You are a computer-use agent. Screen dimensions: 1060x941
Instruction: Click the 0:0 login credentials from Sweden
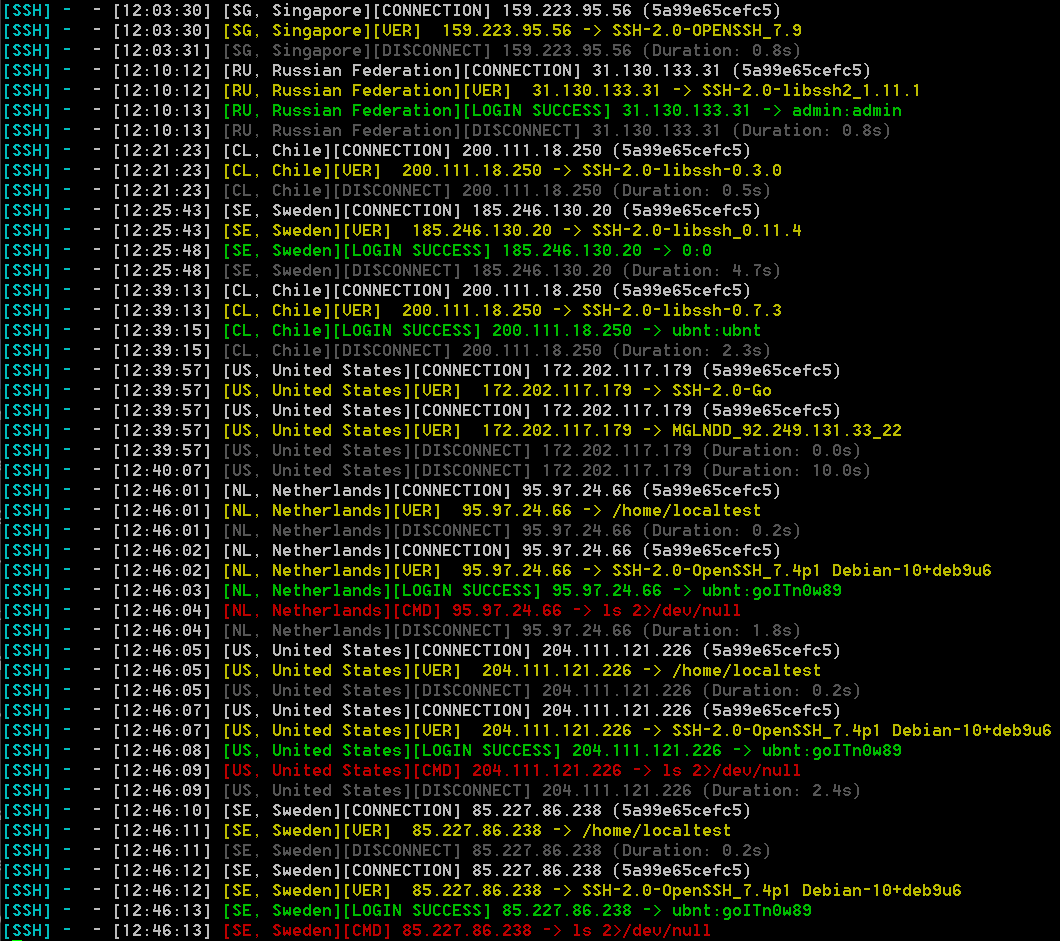pyautogui.click(x=696, y=250)
